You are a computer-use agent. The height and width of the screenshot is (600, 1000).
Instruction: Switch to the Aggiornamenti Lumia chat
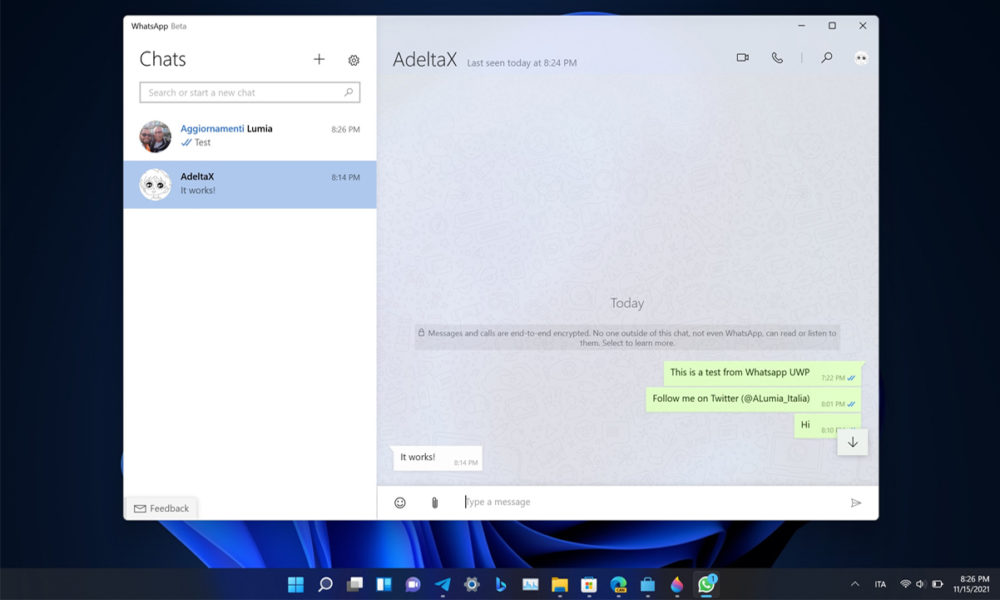(x=249, y=136)
